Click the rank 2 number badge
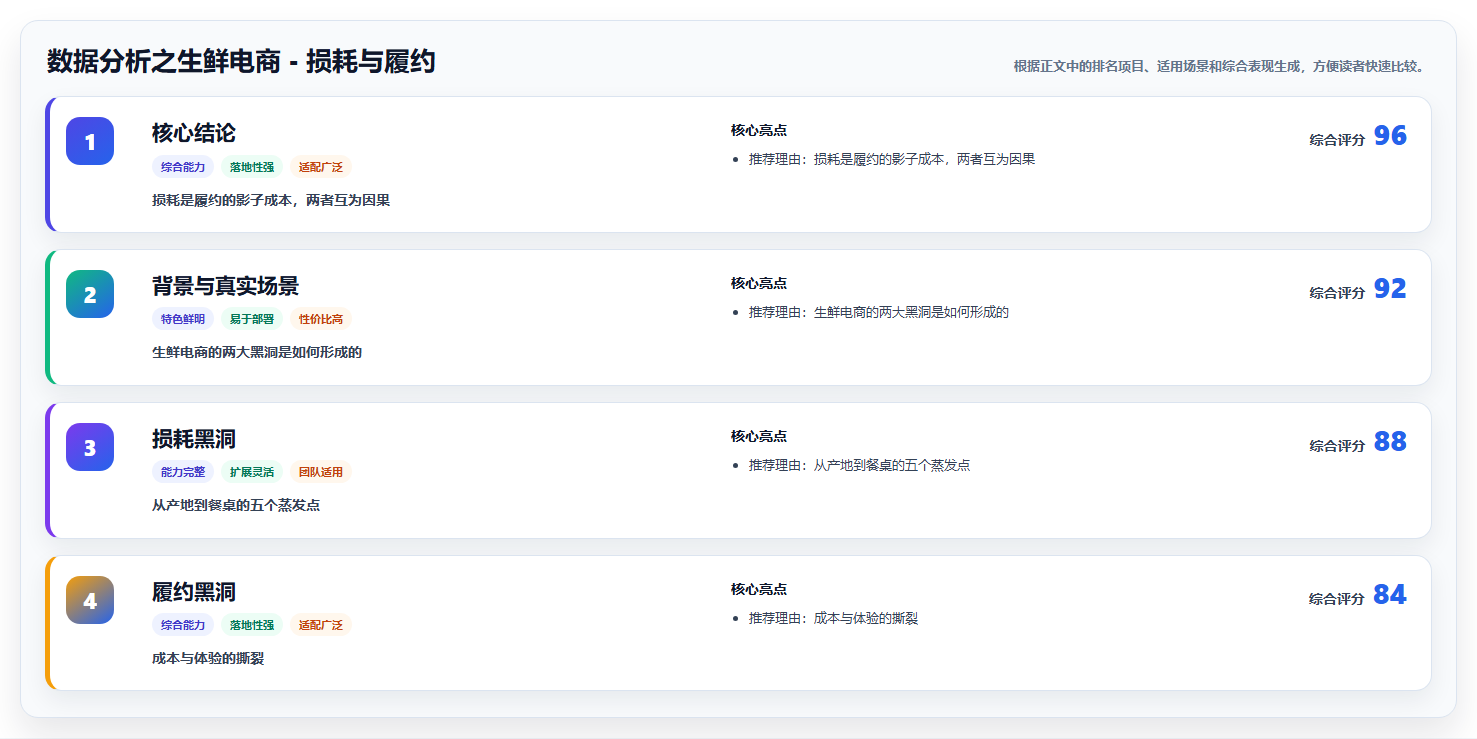 click(90, 294)
